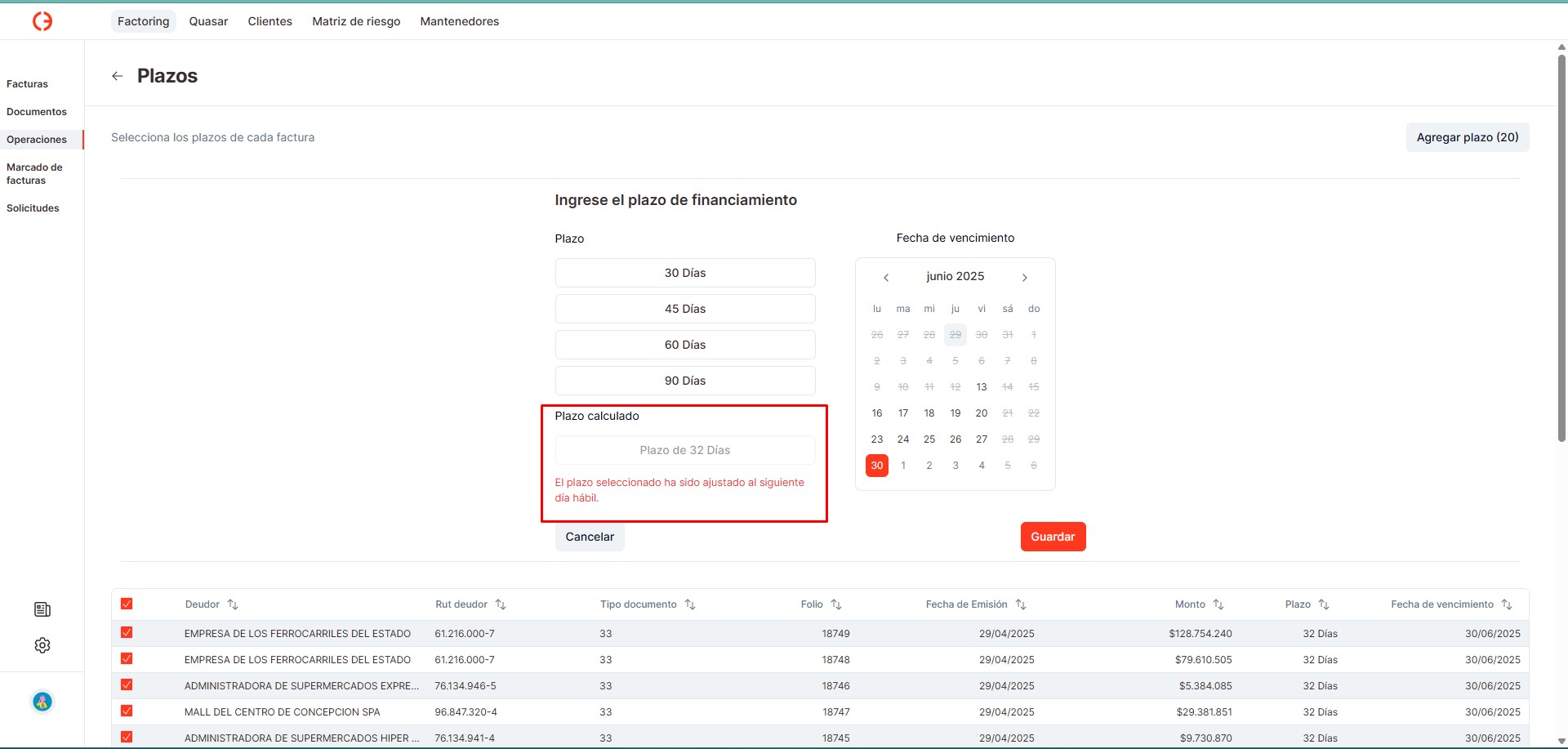The height and width of the screenshot is (749, 1568).
Task: Open the document list icon in sidebar
Action: [x=42, y=609]
